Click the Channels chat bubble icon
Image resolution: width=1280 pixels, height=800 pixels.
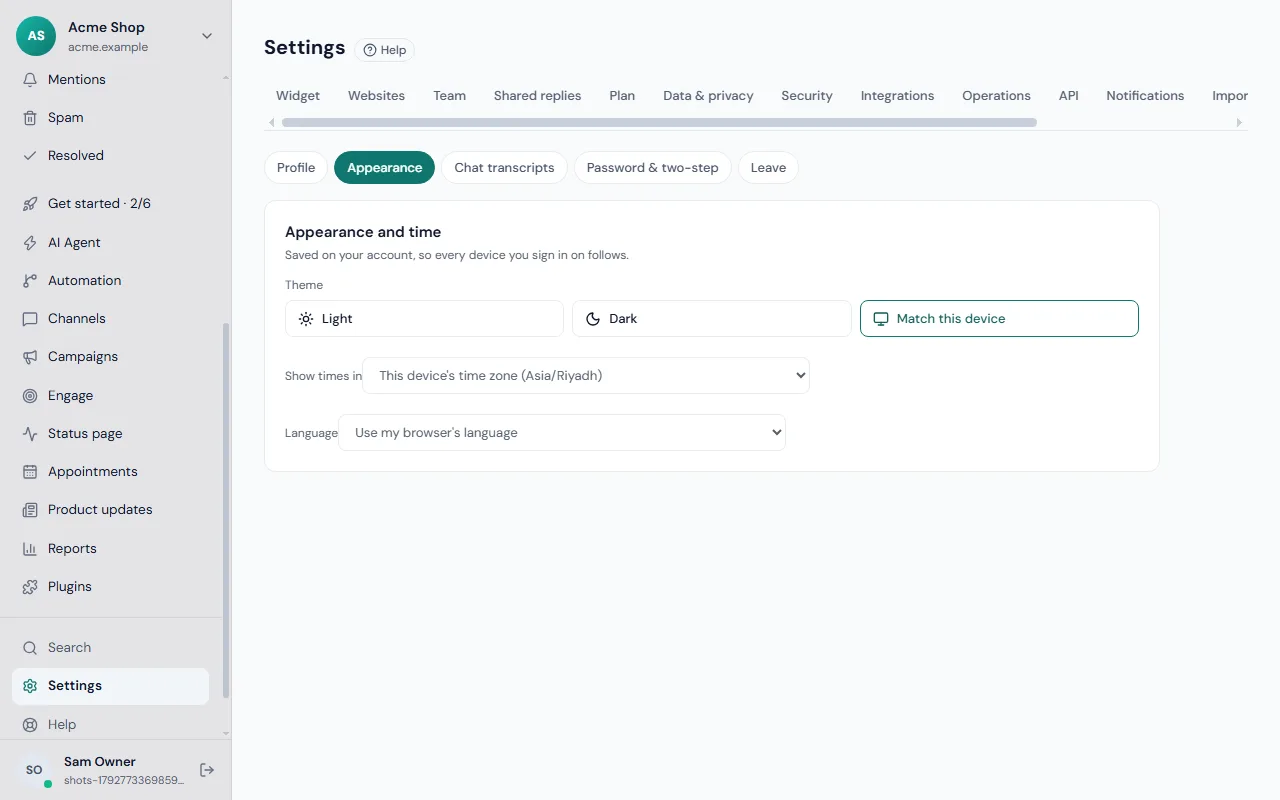30,318
